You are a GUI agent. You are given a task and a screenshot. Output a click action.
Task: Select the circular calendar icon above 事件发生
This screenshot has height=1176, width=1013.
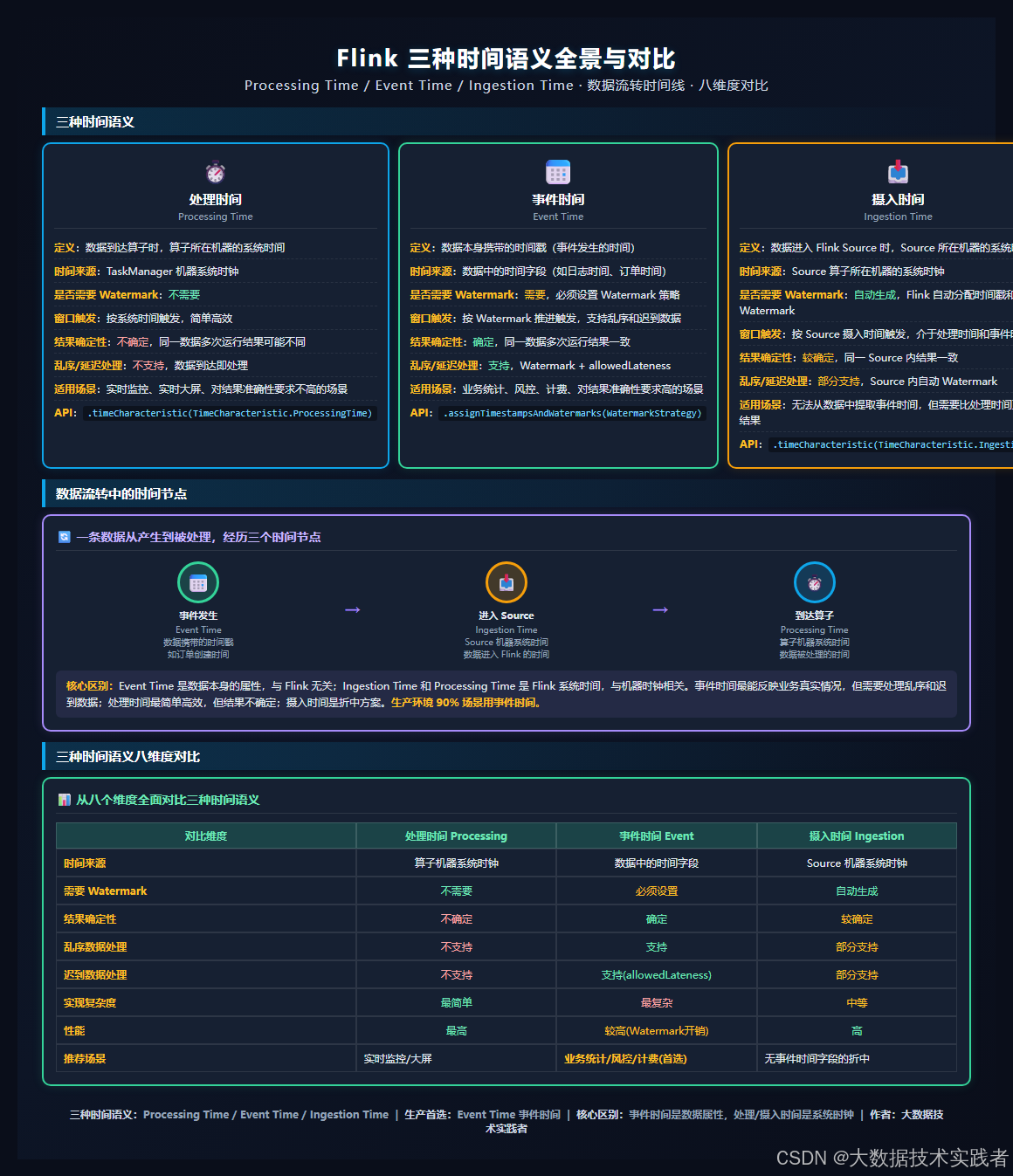click(198, 582)
